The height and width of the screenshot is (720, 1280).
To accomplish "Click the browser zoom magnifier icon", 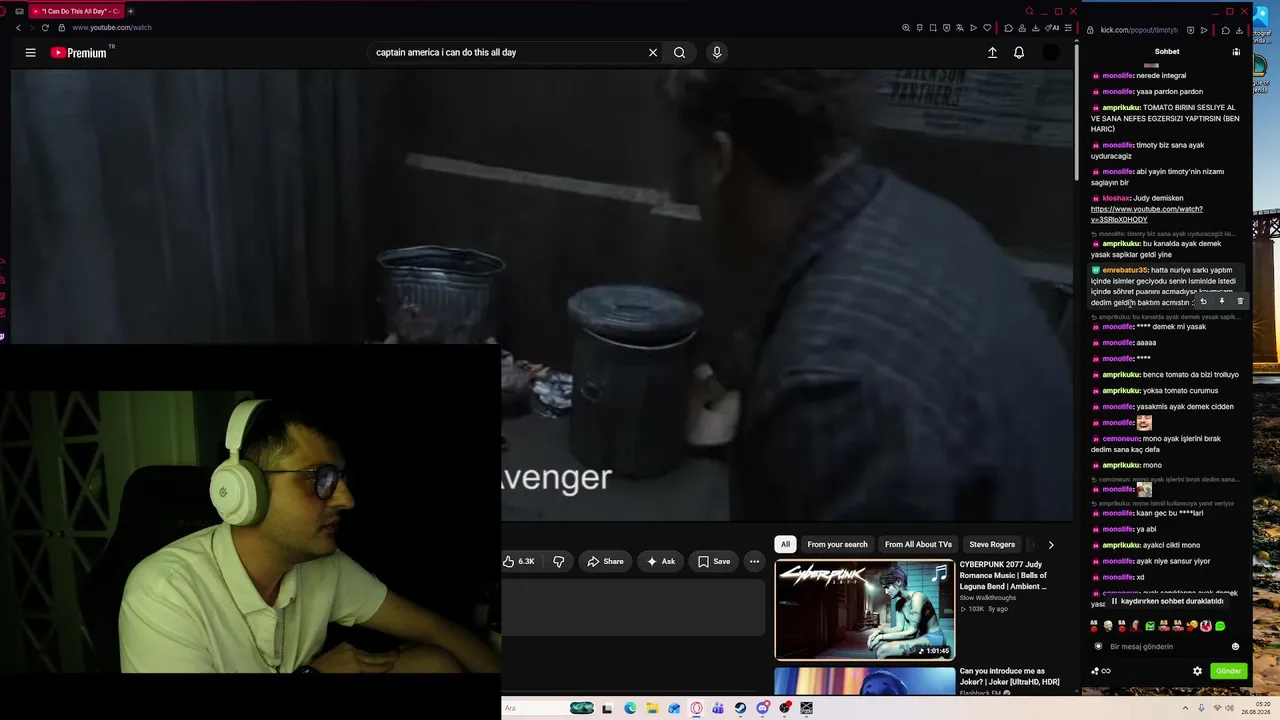I will point(906,28).
